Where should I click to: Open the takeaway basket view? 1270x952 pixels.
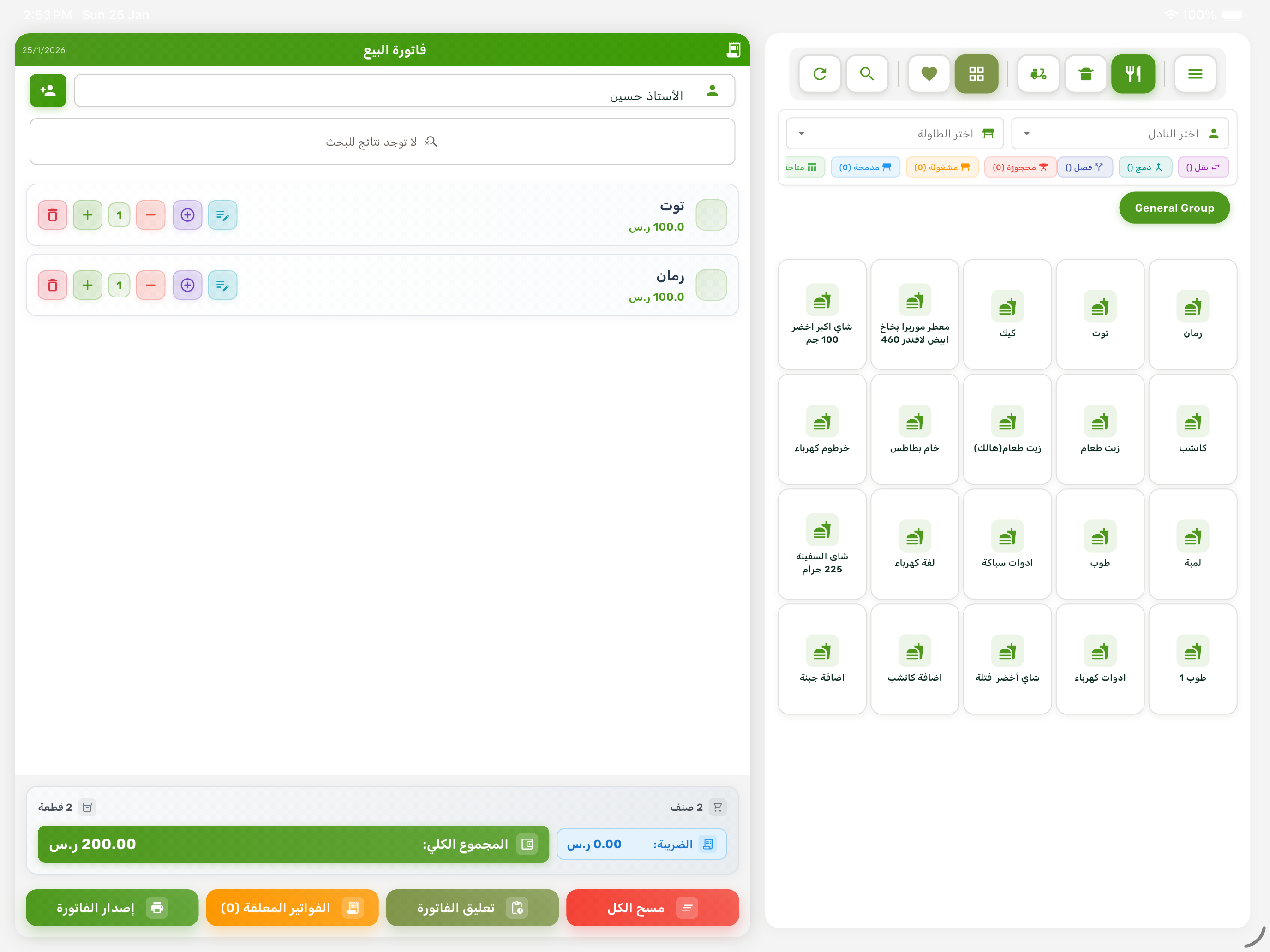tap(1085, 73)
